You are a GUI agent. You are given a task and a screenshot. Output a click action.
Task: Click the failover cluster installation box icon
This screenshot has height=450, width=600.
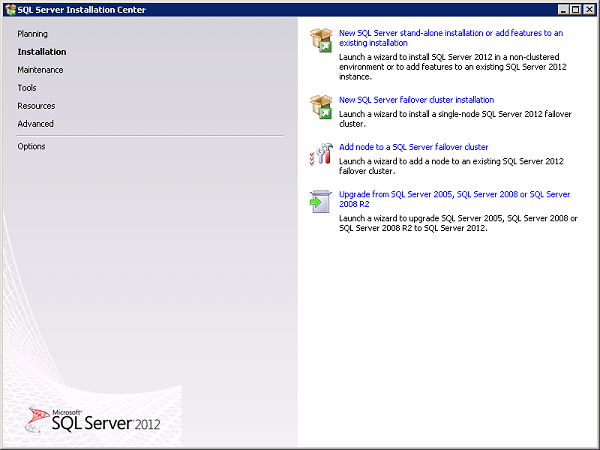[x=321, y=107]
